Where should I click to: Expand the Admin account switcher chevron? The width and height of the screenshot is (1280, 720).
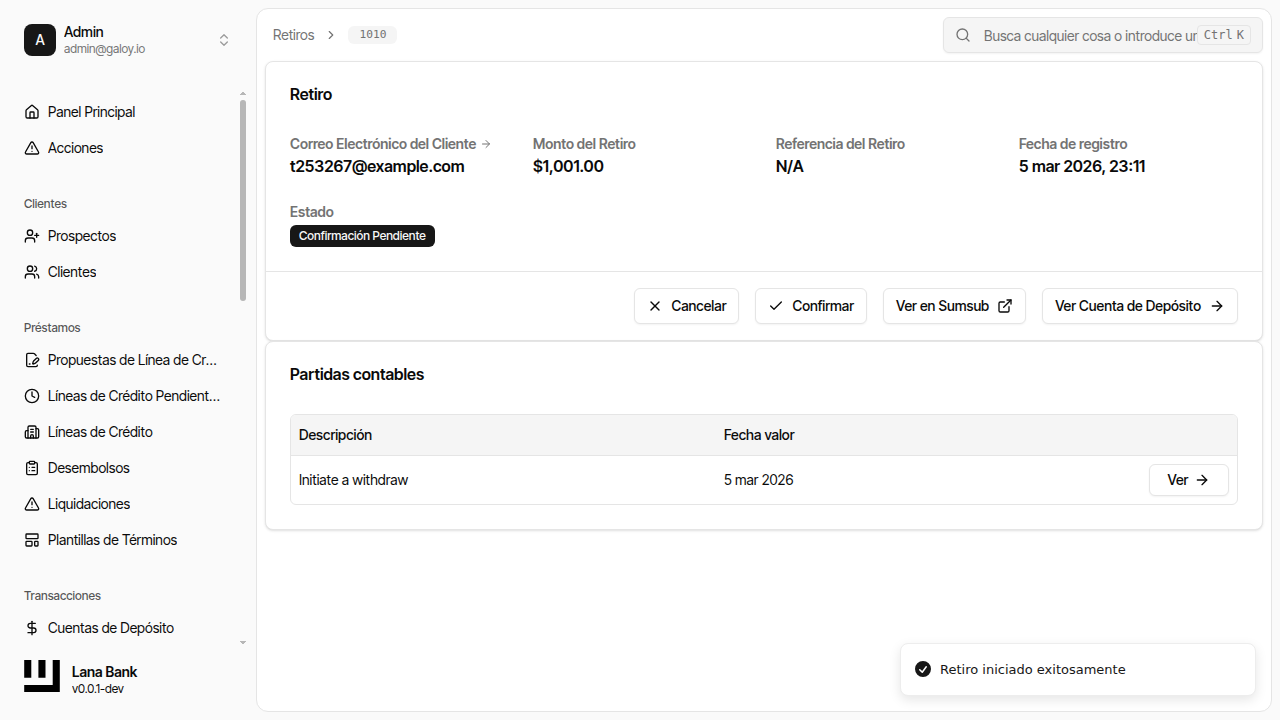coord(224,40)
